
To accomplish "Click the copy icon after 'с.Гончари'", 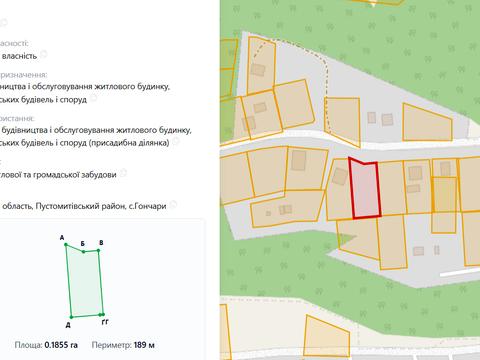I will pos(173,204).
